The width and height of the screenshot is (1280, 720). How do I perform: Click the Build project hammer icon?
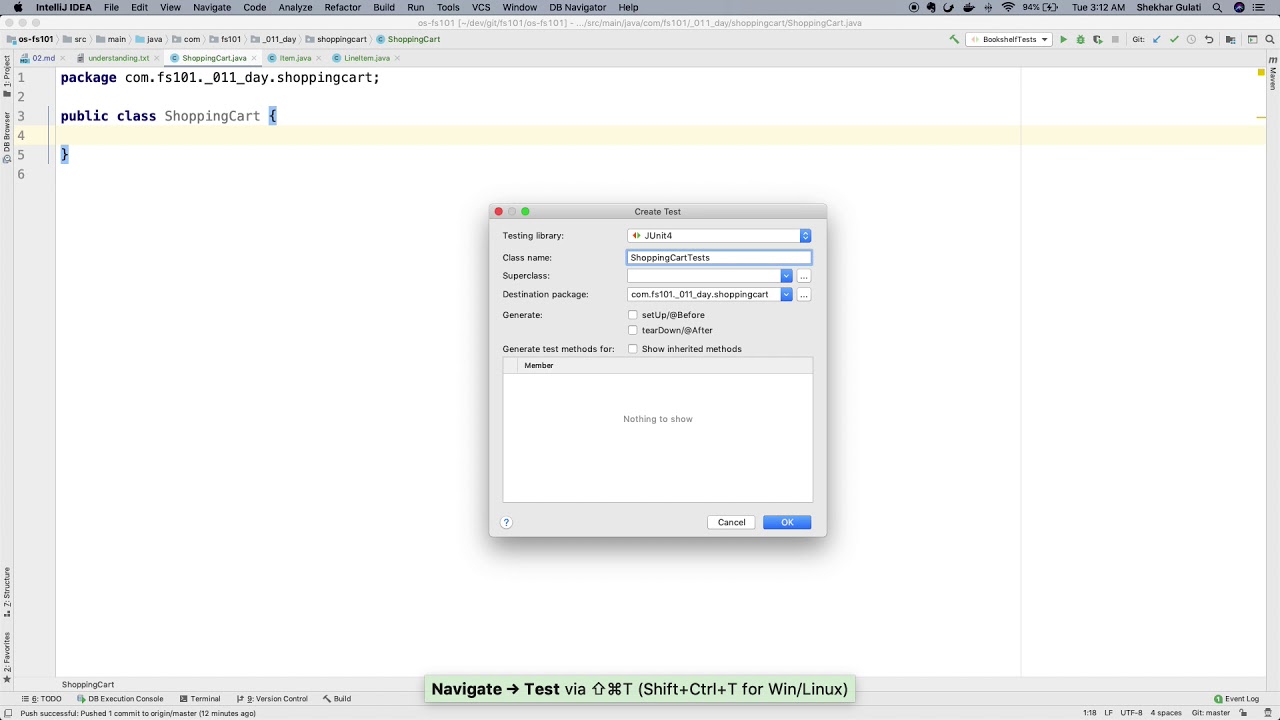[954, 40]
